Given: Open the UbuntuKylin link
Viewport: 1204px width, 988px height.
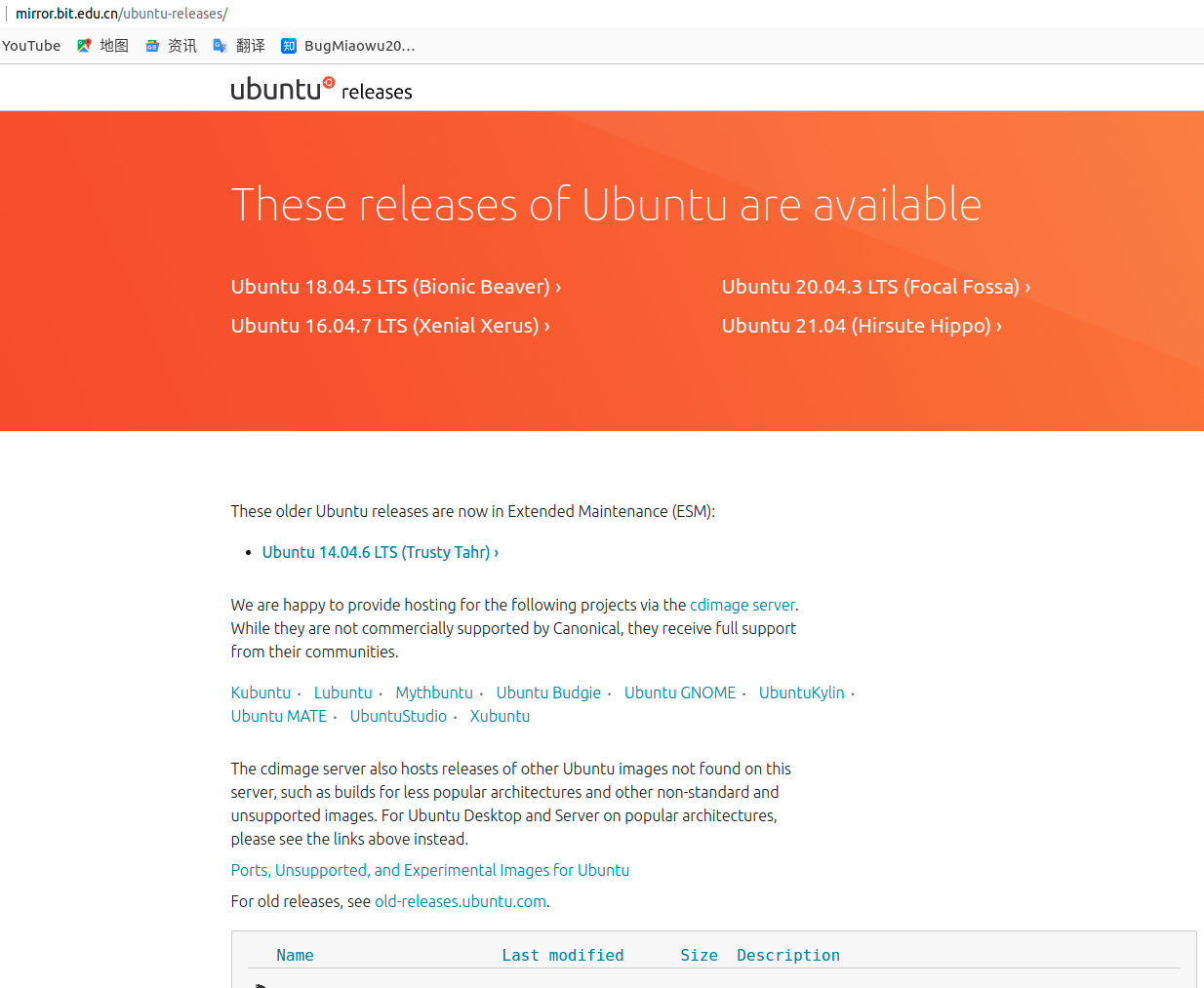Looking at the screenshot, I should coord(801,692).
